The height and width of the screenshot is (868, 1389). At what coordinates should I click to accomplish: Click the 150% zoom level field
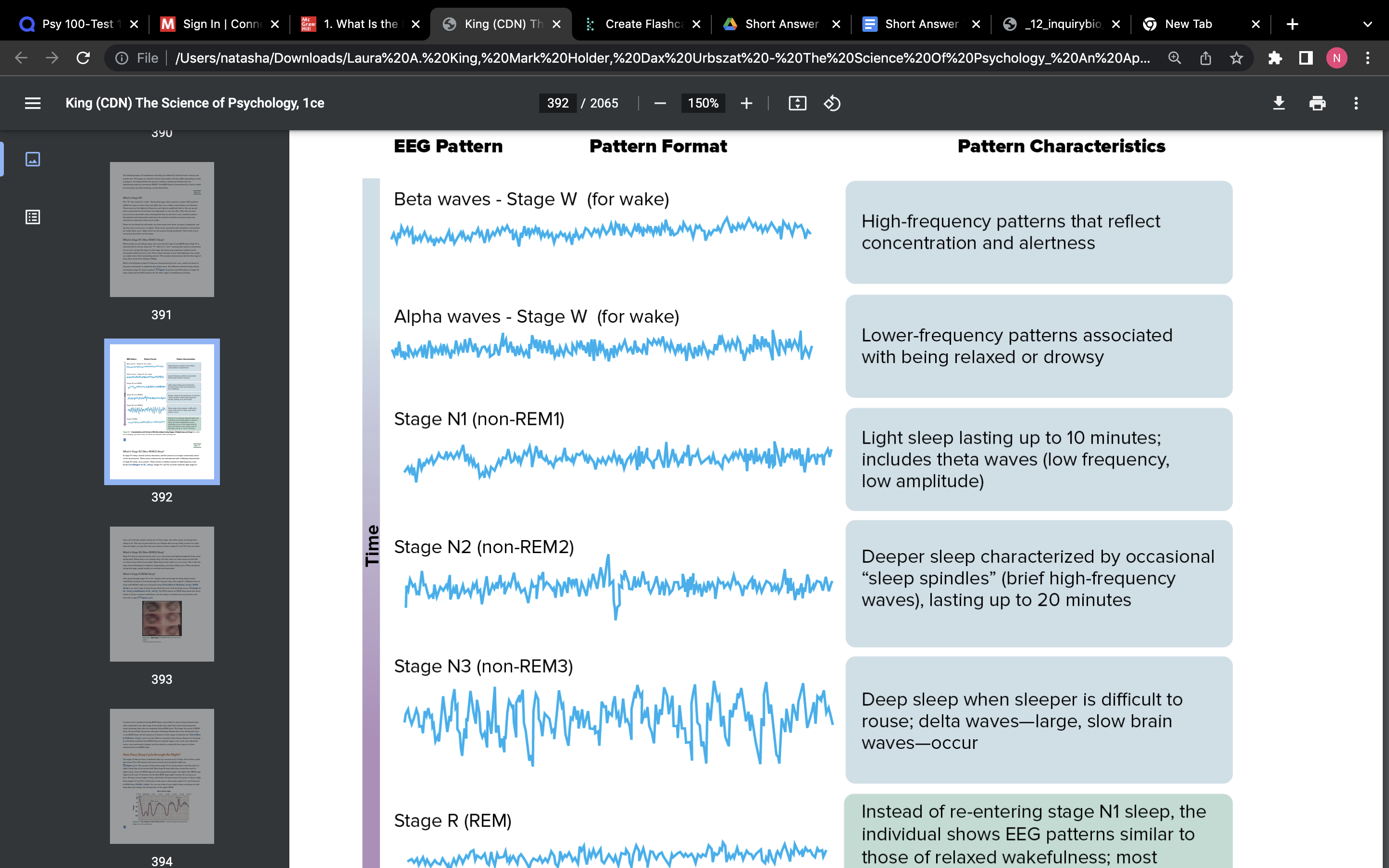703,103
